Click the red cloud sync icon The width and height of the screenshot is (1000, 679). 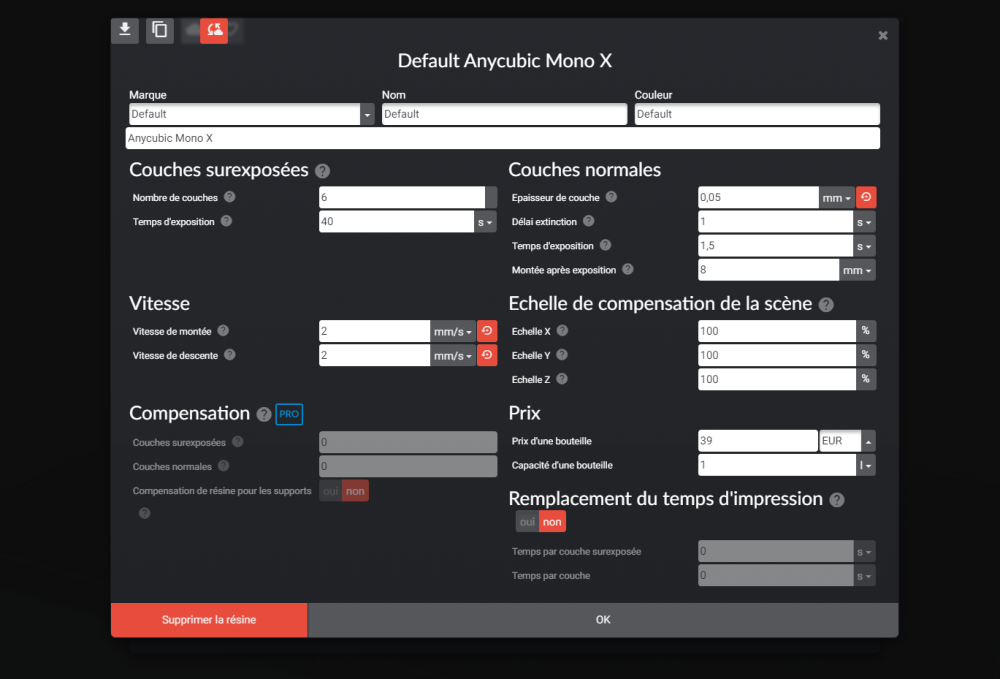tap(214, 30)
